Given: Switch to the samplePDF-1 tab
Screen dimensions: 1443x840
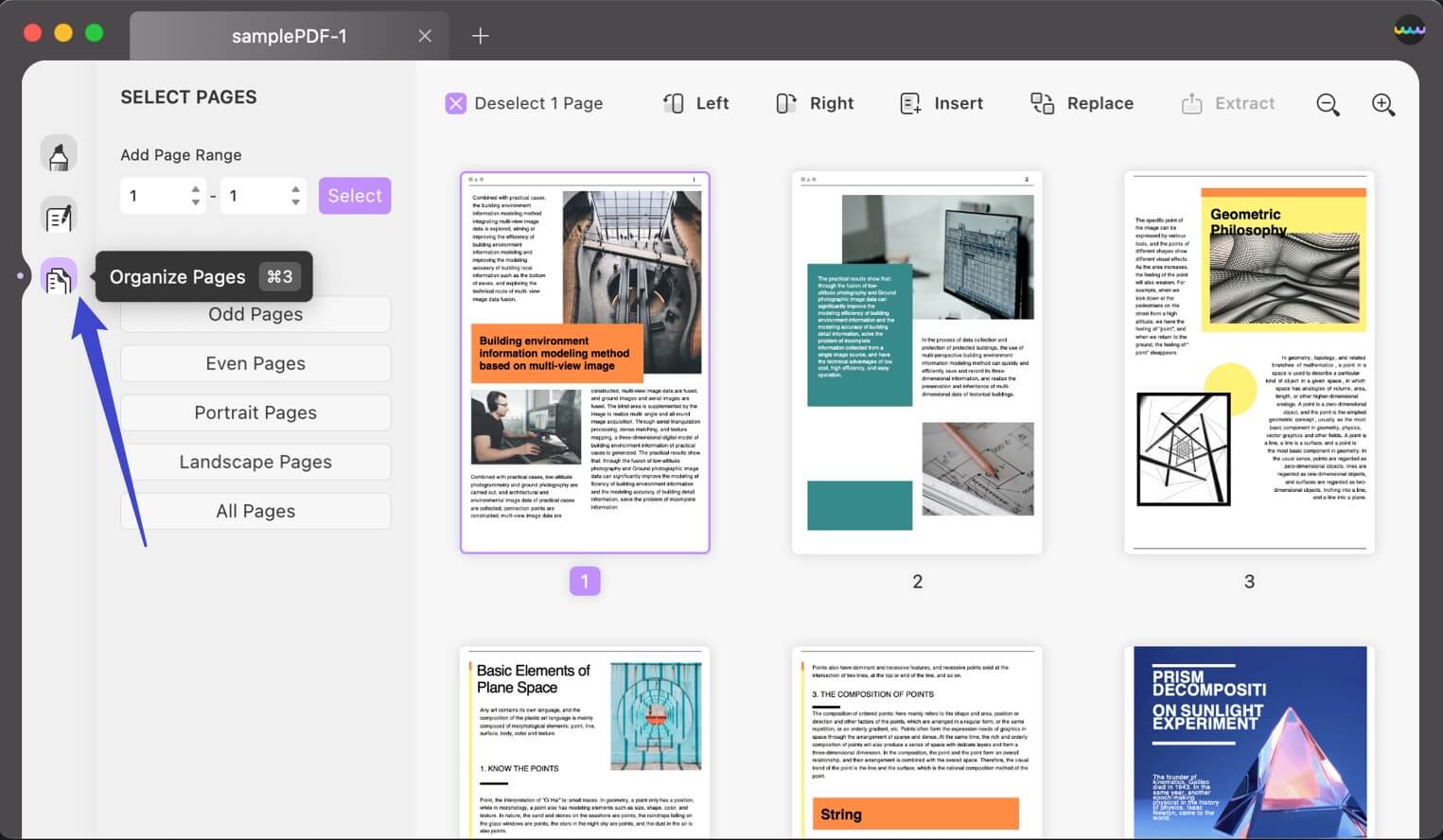Looking at the screenshot, I should pyautogui.click(x=289, y=36).
